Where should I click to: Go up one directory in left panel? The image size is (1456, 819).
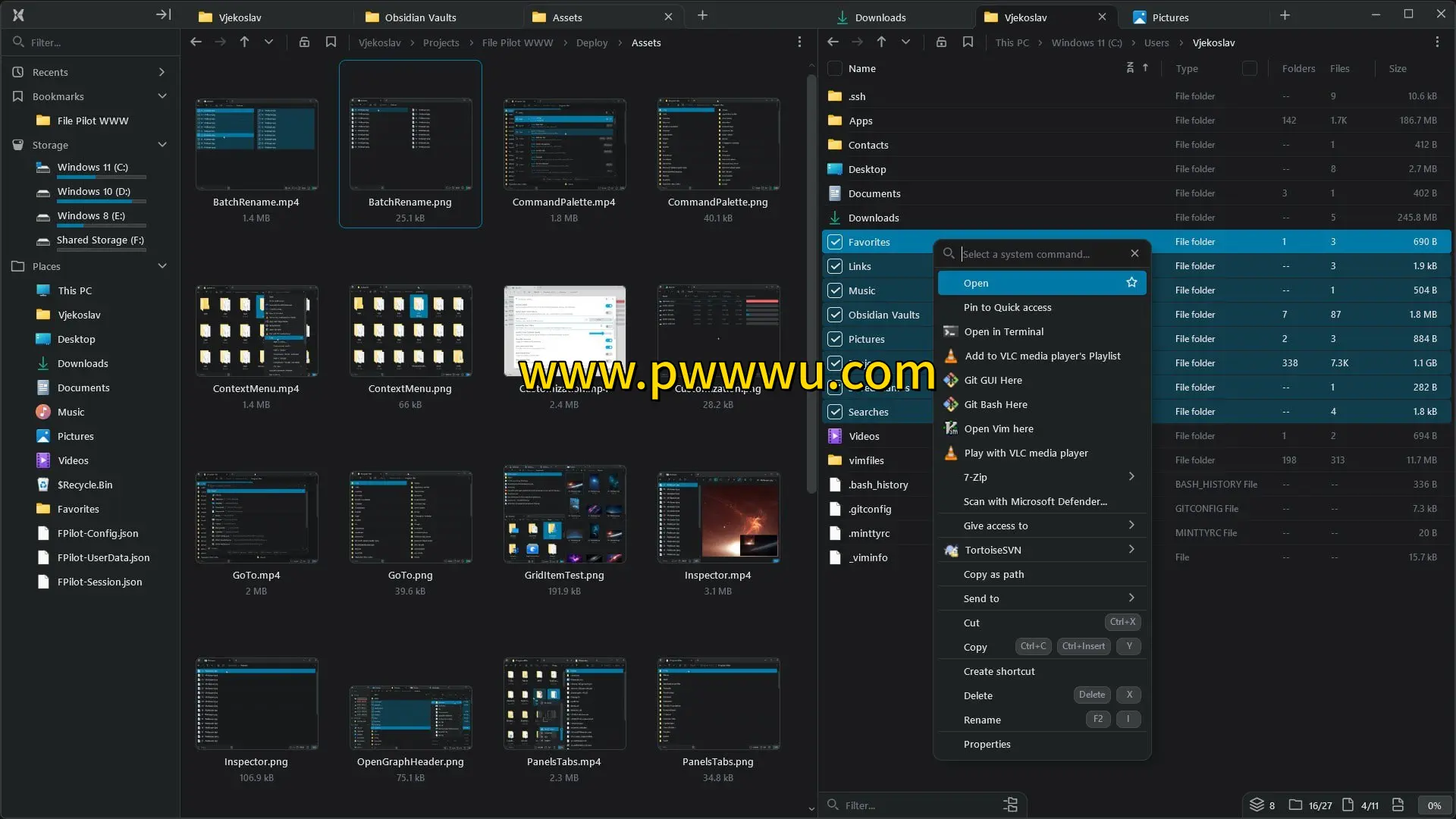(244, 42)
